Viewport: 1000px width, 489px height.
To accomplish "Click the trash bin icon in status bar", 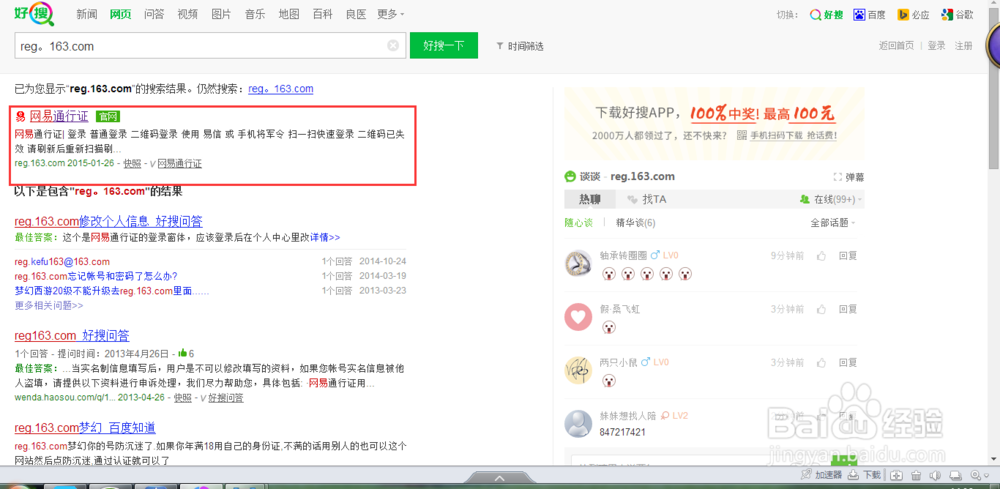I will pyautogui.click(x=916, y=475).
